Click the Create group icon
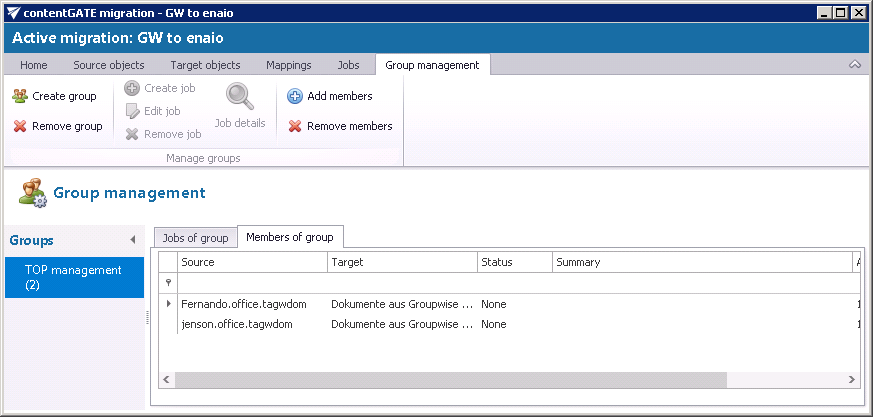 [20, 96]
